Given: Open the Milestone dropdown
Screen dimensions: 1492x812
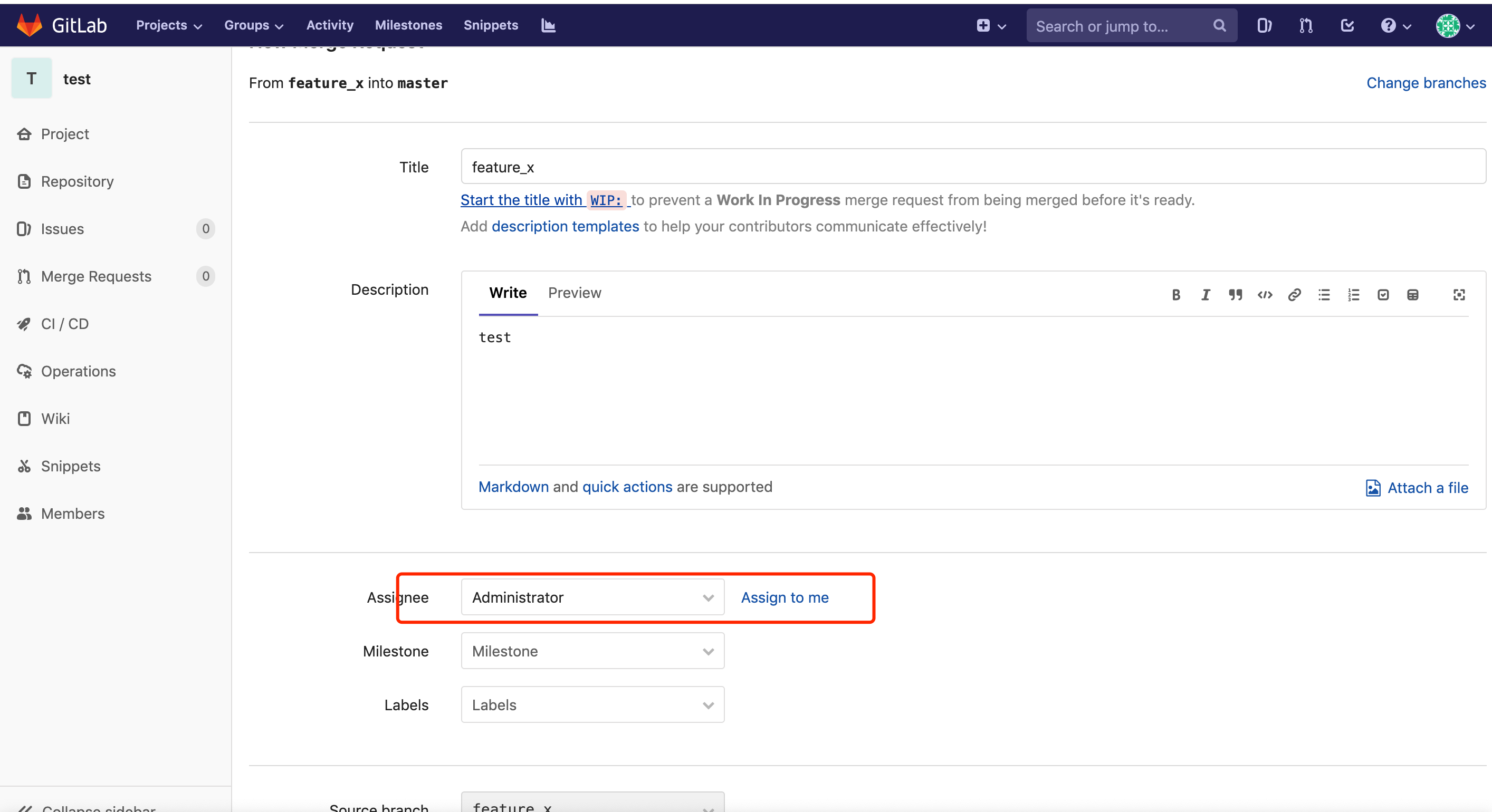Looking at the screenshot, I should point(592,651).
